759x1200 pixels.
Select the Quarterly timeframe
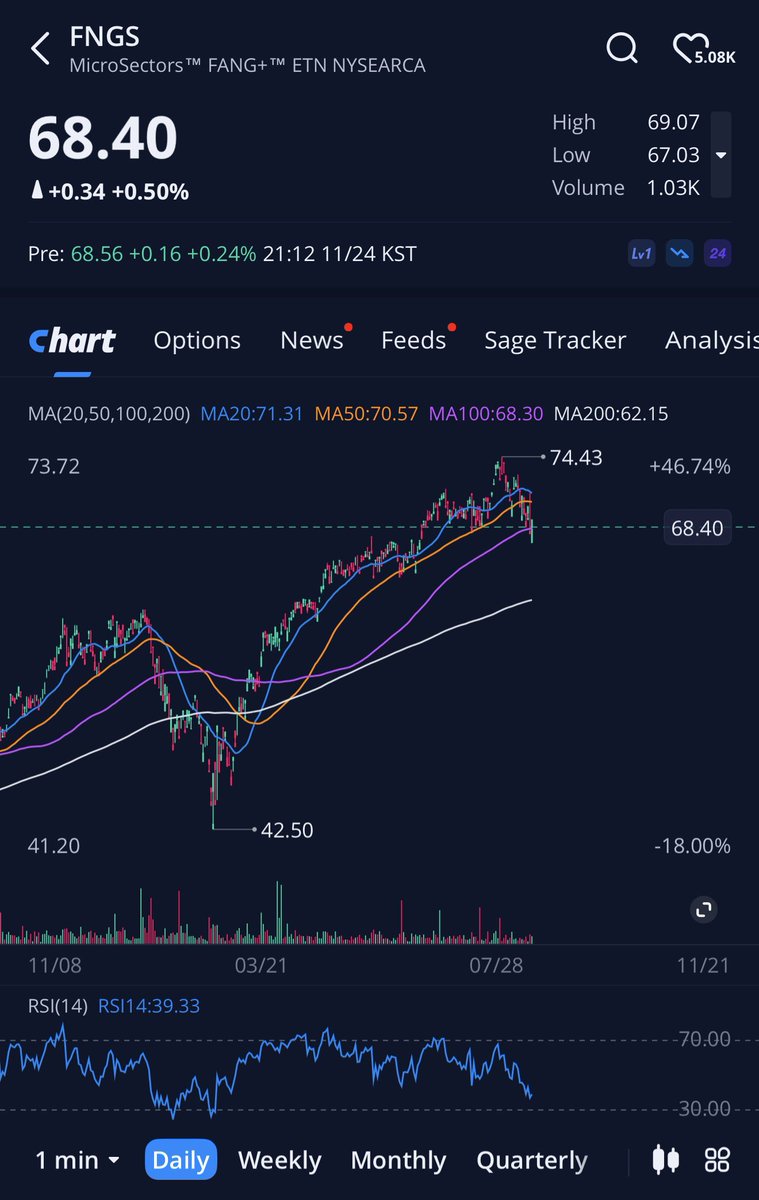pos(532,1160)
